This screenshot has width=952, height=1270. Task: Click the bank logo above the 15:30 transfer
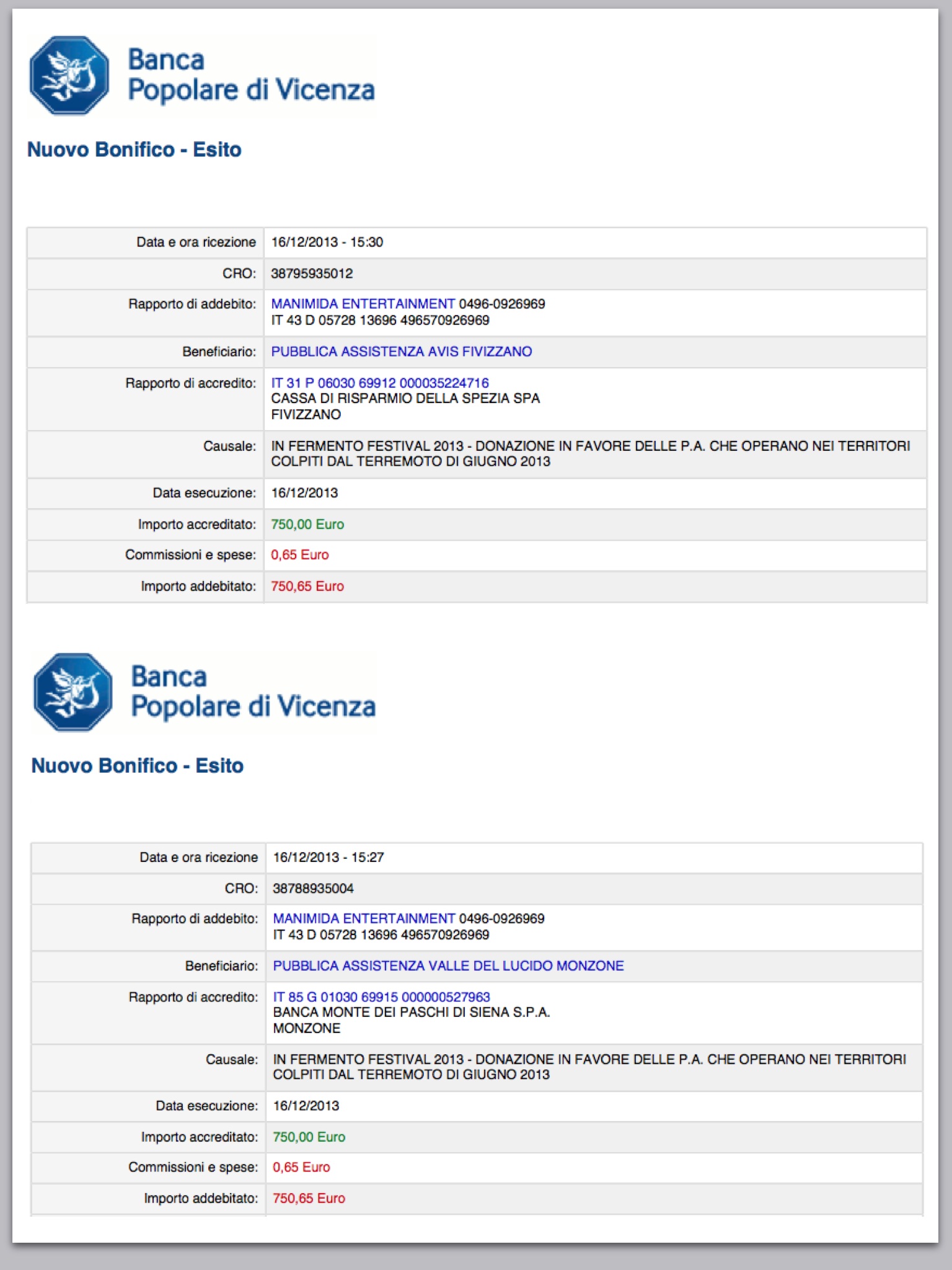[x=202, y=76]
